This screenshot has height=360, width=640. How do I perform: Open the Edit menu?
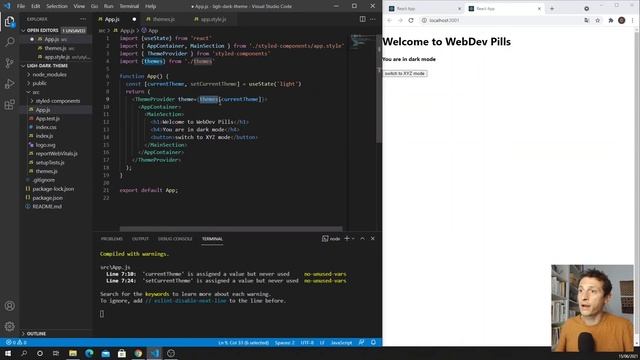tap(36, 6)
